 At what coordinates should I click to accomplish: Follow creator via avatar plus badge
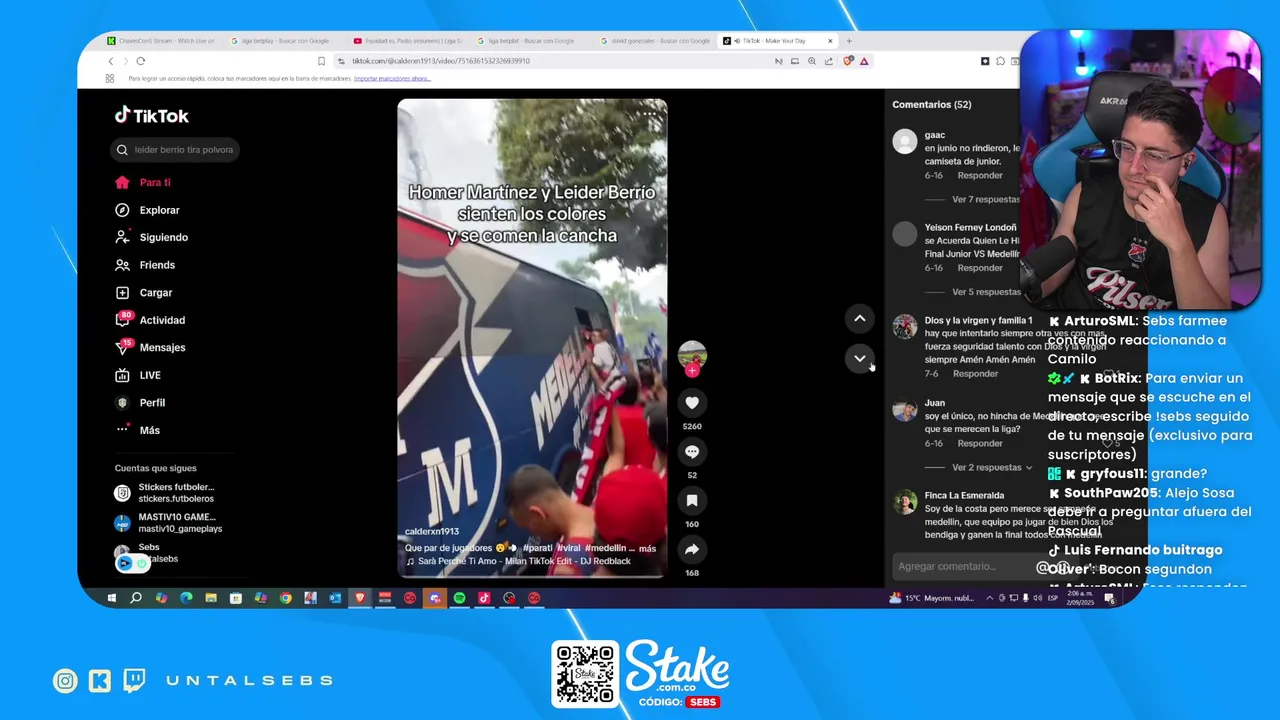[x=691, y=371]
